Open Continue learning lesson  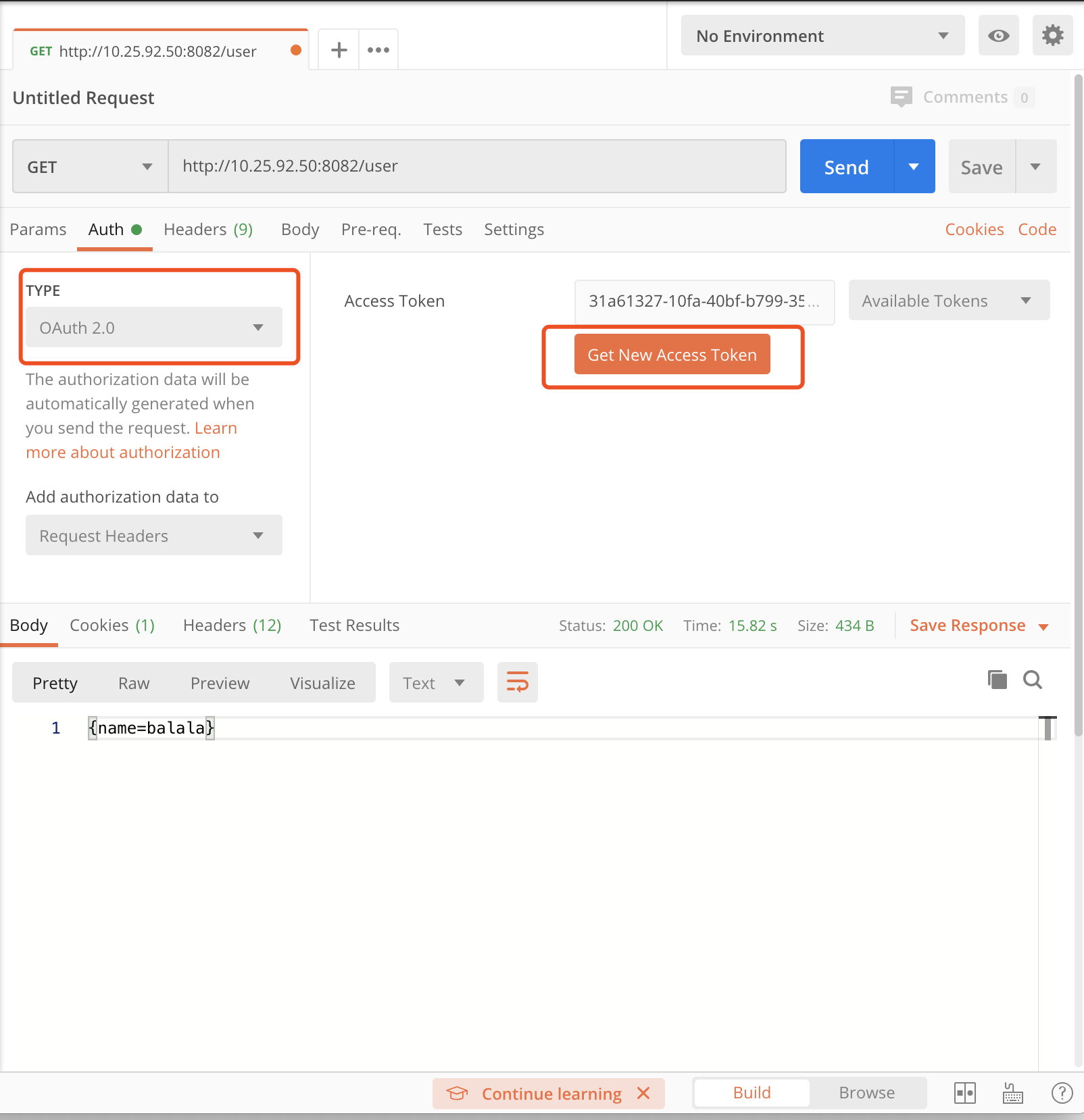click(551, 1094)
